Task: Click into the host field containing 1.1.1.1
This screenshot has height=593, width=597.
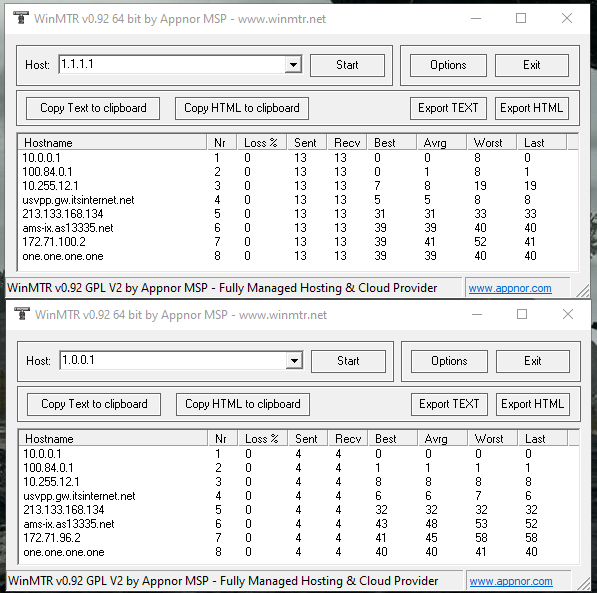Action: (x=172, y=64)
